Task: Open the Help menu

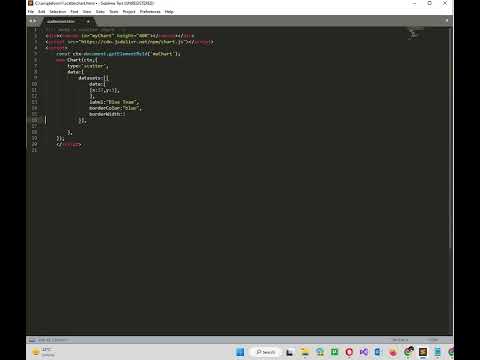Action: (x=169, y=12)
